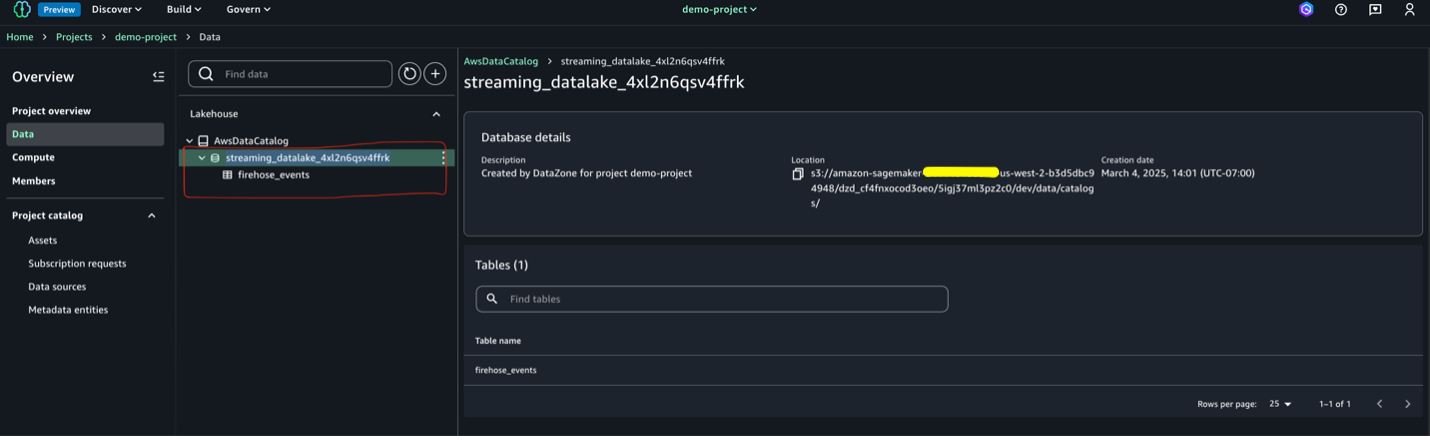Open Metadata entities
1430x440 pixels.
[68, 310]
